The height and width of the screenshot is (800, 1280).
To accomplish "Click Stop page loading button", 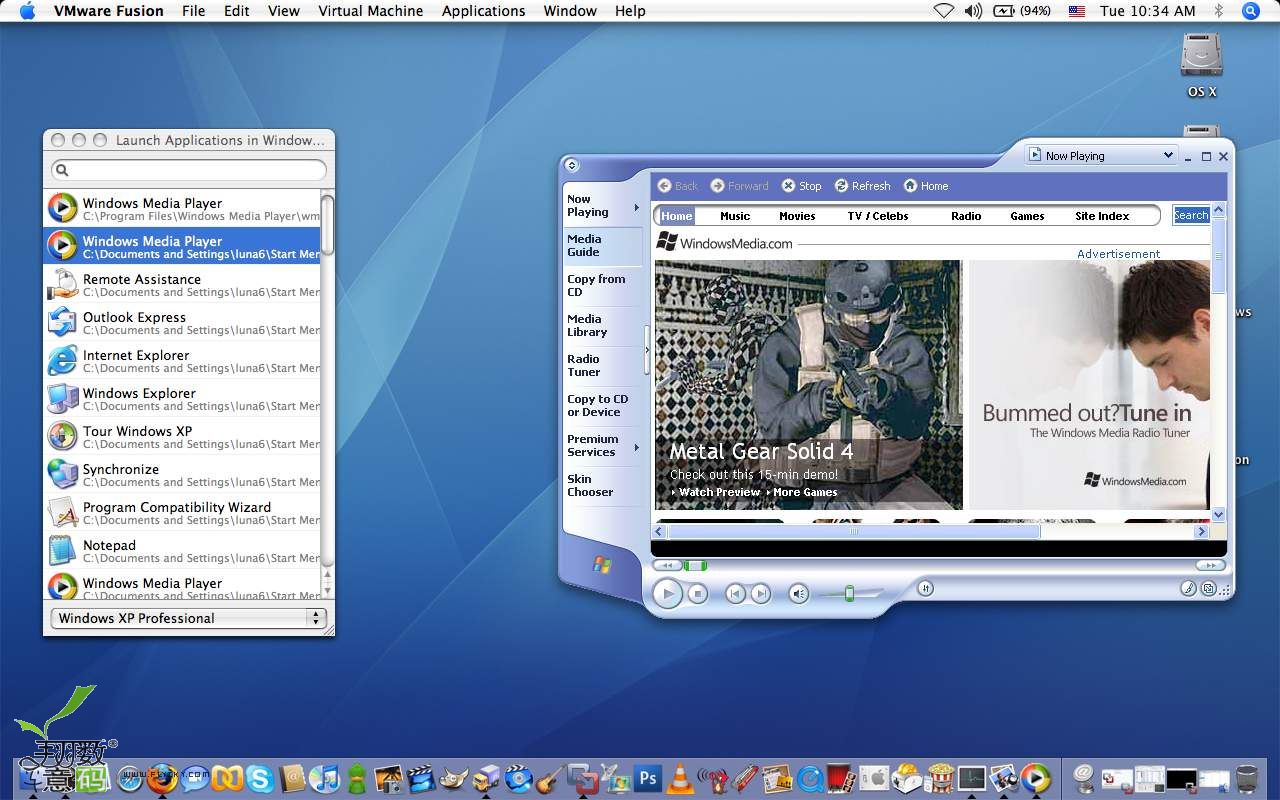I will click(802, 186).
